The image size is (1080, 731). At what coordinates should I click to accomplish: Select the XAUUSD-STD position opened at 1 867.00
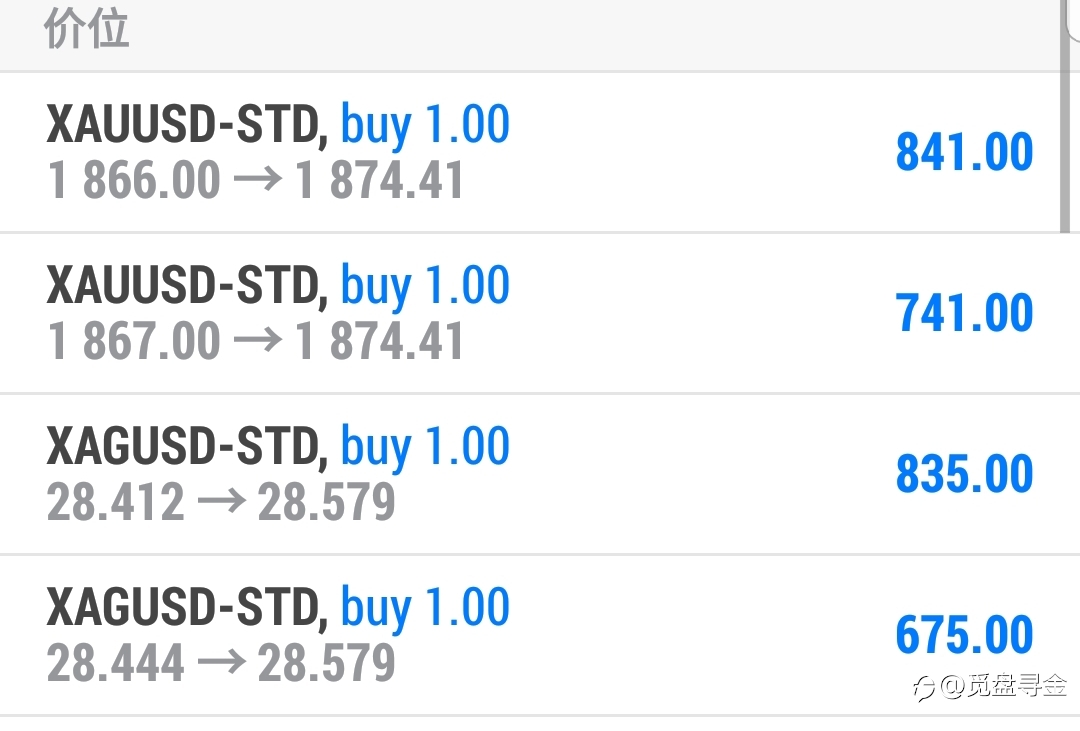529,313
